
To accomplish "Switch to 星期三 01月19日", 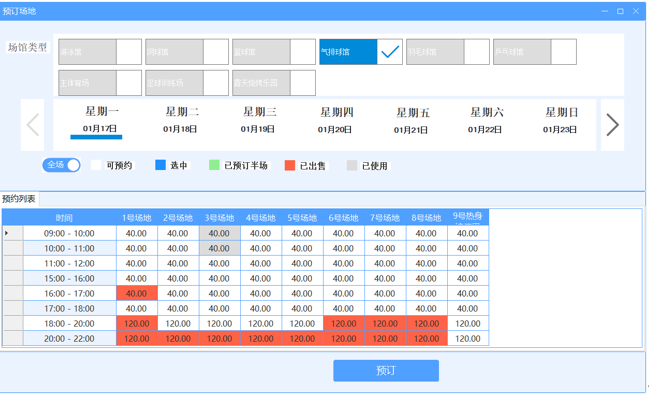I will tap(258, 120).
